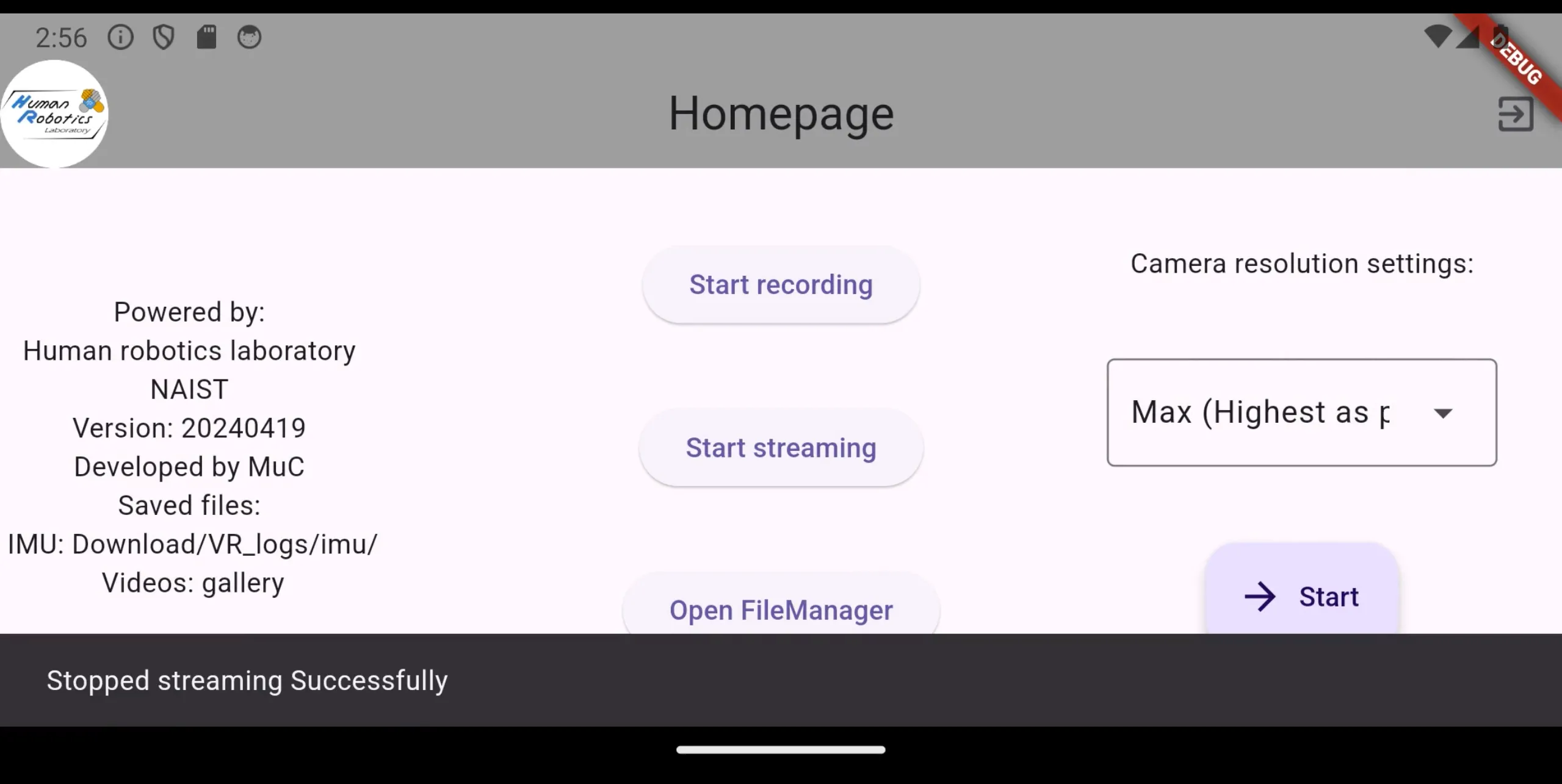
Task: Tap 'IMU: Download/VR_logs/imu/' path text
Action: coord(192,544)
